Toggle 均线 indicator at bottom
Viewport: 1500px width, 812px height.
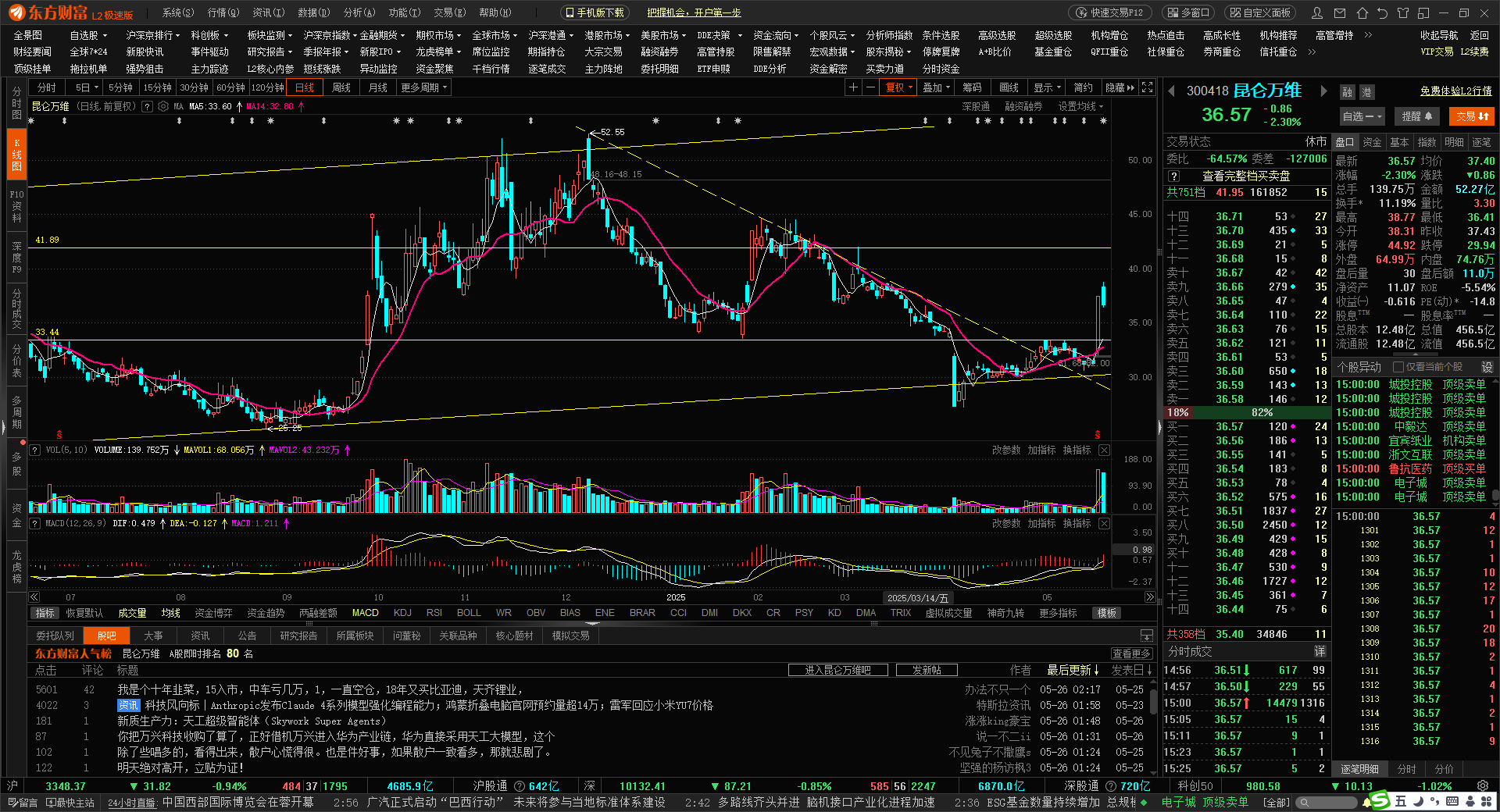coord(170,613)
